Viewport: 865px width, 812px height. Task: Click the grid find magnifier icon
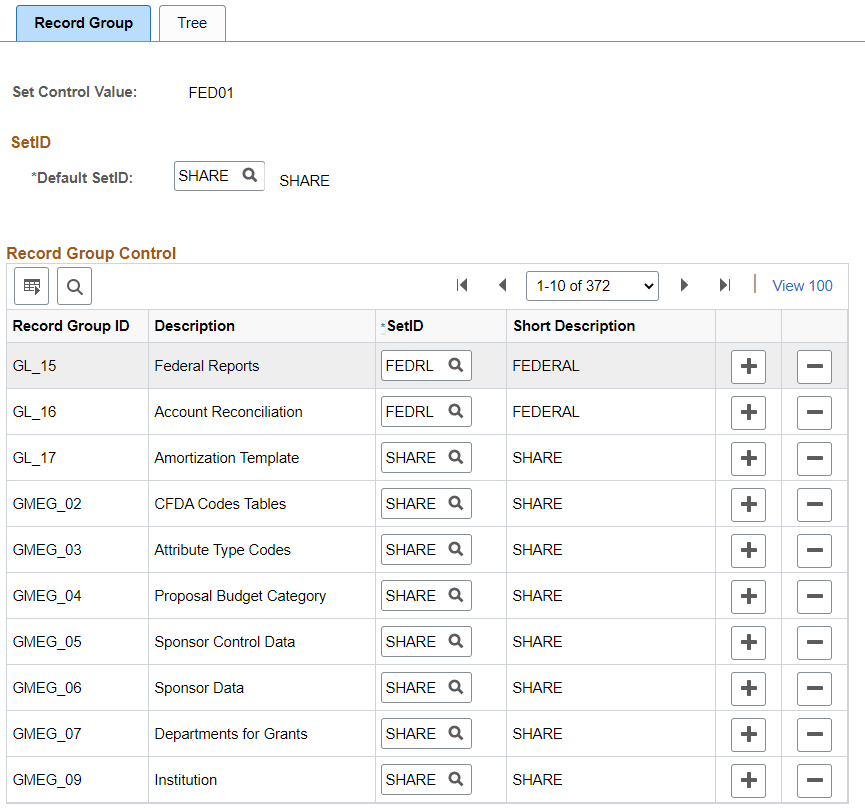[x=74, y=286]
